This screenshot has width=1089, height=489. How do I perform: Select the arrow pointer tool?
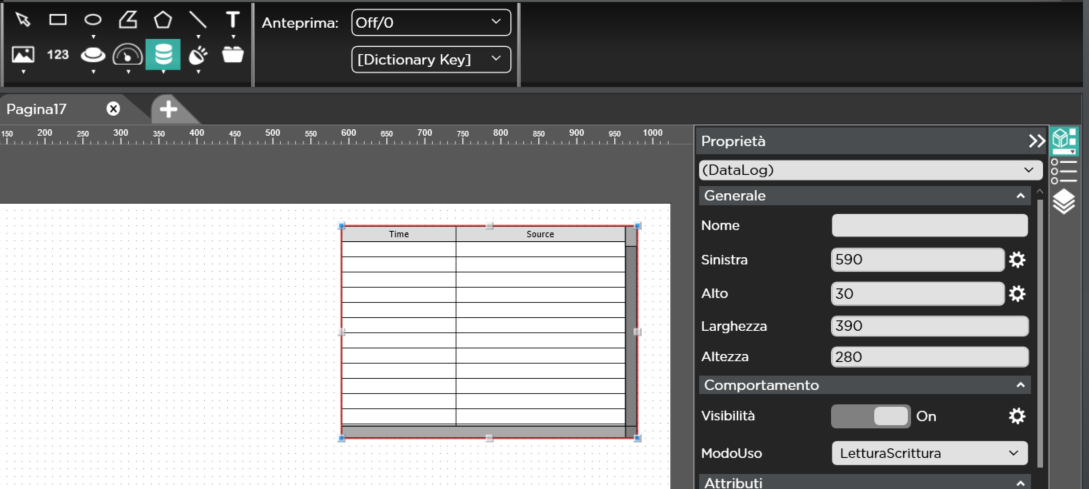23,19
